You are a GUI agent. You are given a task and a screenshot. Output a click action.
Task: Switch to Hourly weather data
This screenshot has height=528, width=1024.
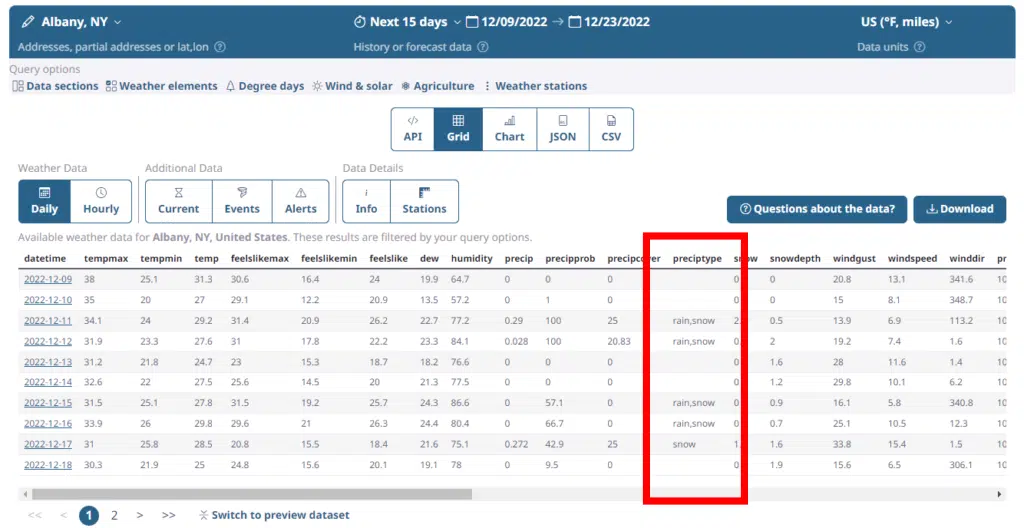pos(101,201)
